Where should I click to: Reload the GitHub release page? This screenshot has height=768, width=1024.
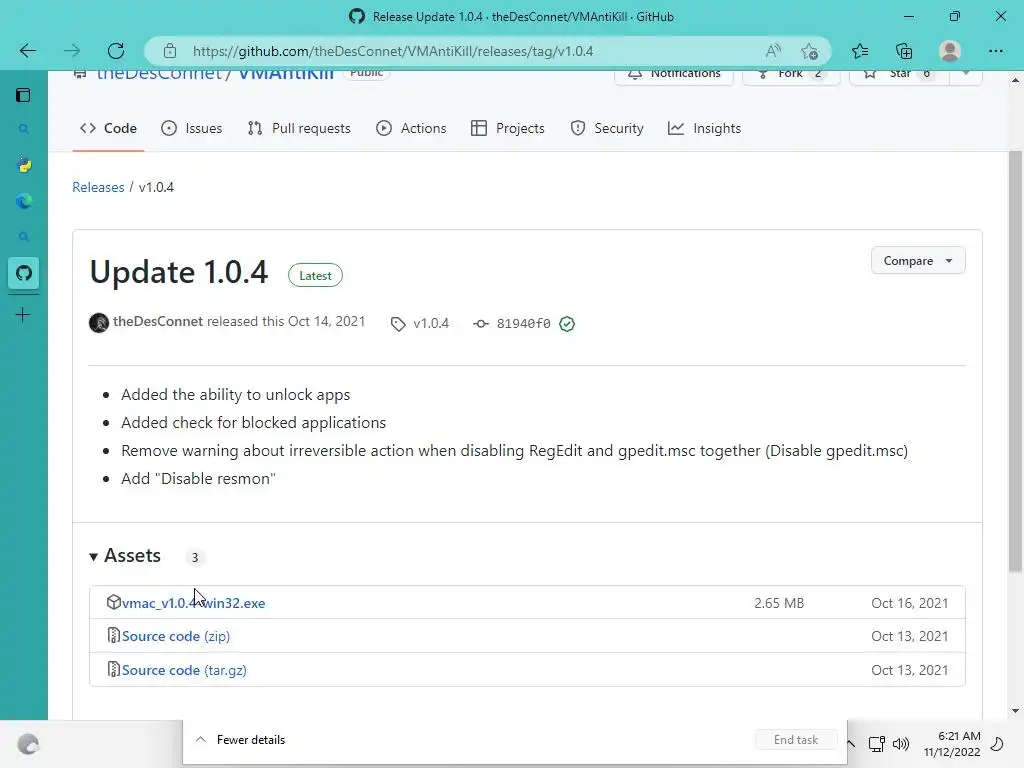pos(116,51)
